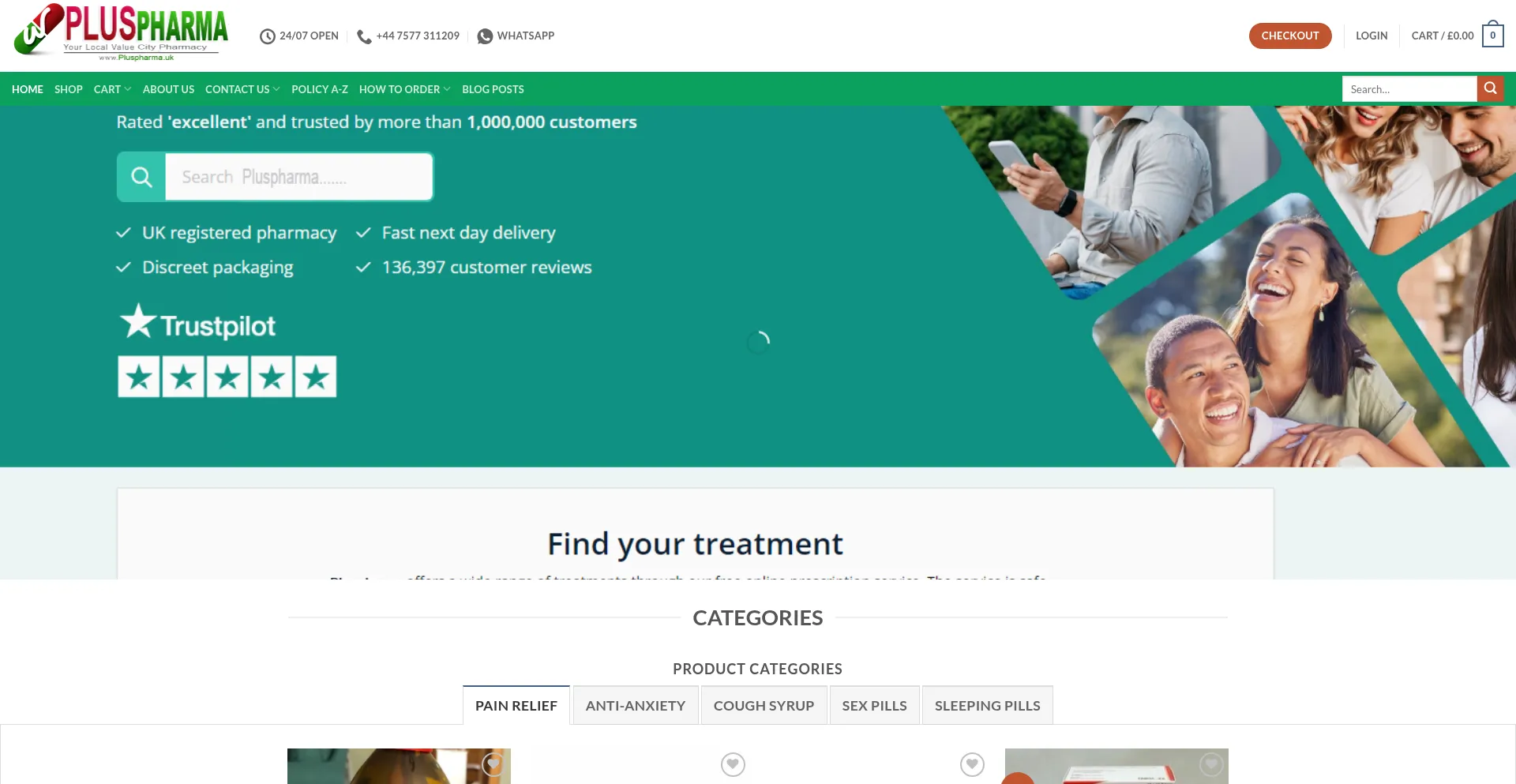Image resolution: width=1516 pixels, height=784 pixels.
Task: Toggle wishlist heart on third product
Action: point(972,764)
